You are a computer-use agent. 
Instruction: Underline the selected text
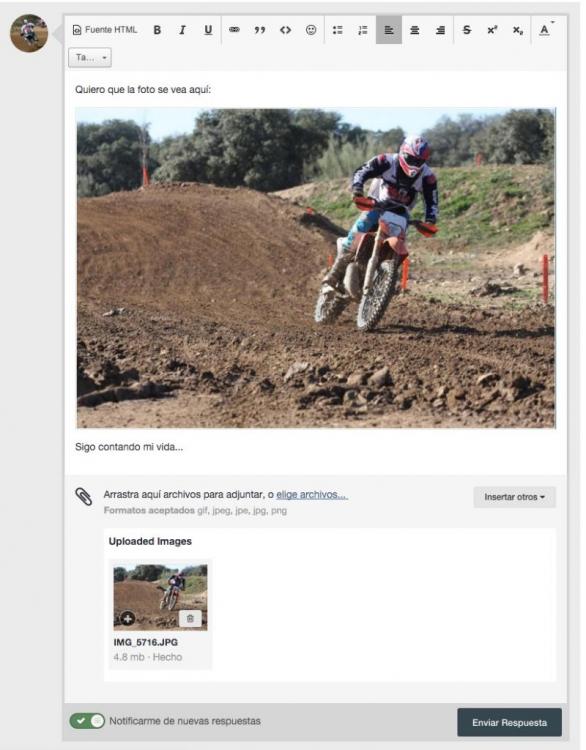pos(208,30)
